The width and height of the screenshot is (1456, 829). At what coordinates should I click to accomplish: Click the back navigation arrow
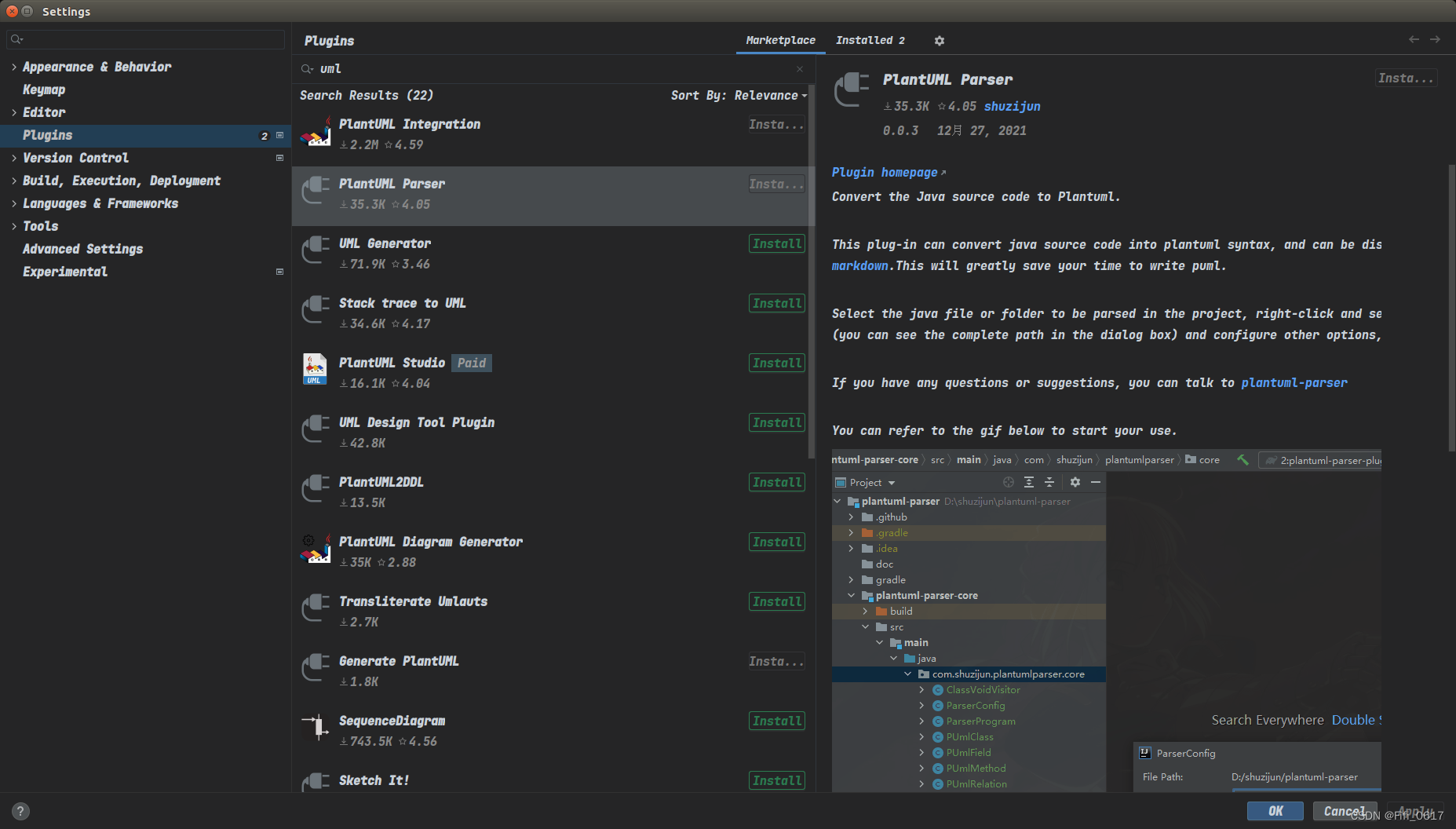click(1414, 39)
